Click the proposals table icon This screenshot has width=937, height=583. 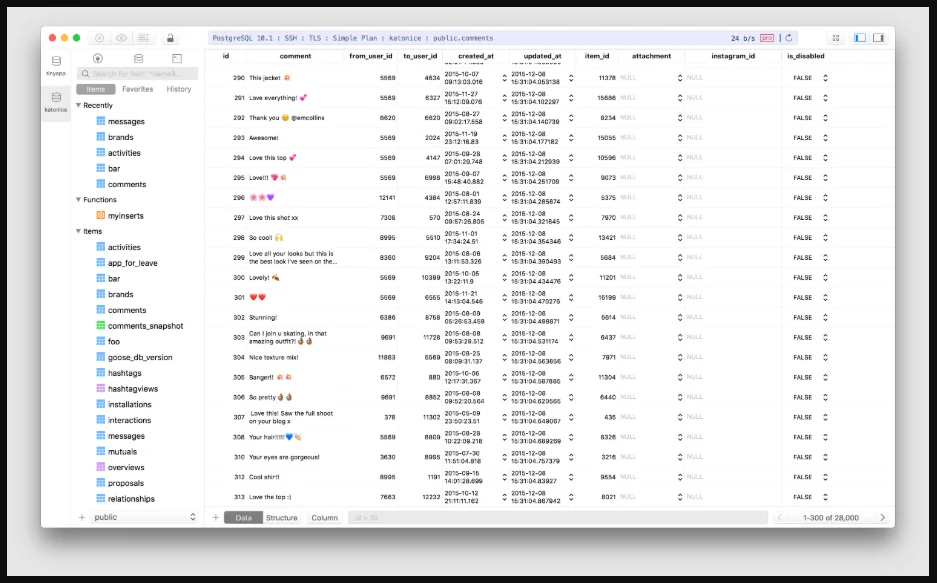(x=100, y=483)
